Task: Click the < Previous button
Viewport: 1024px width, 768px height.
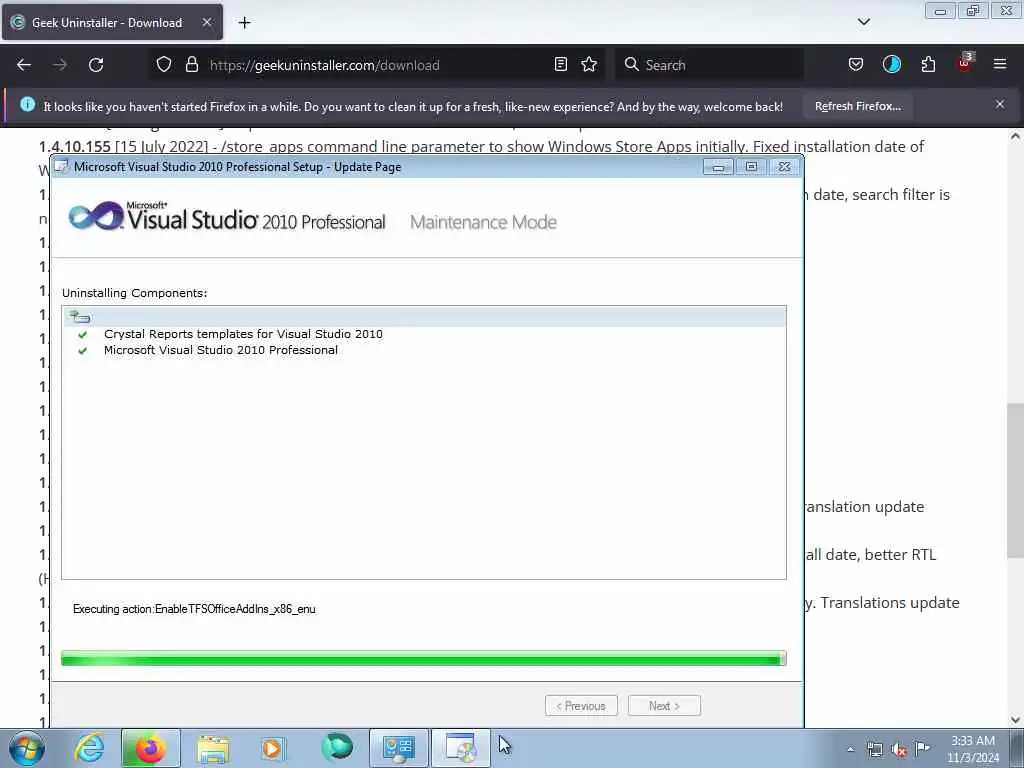Action: click(581, 706)
